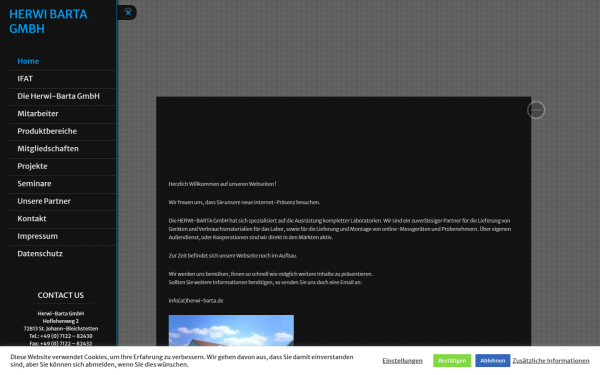600x375 pixels.
Task: Select Datenschutz in the navigation
Action: click(x=40, y=254)
